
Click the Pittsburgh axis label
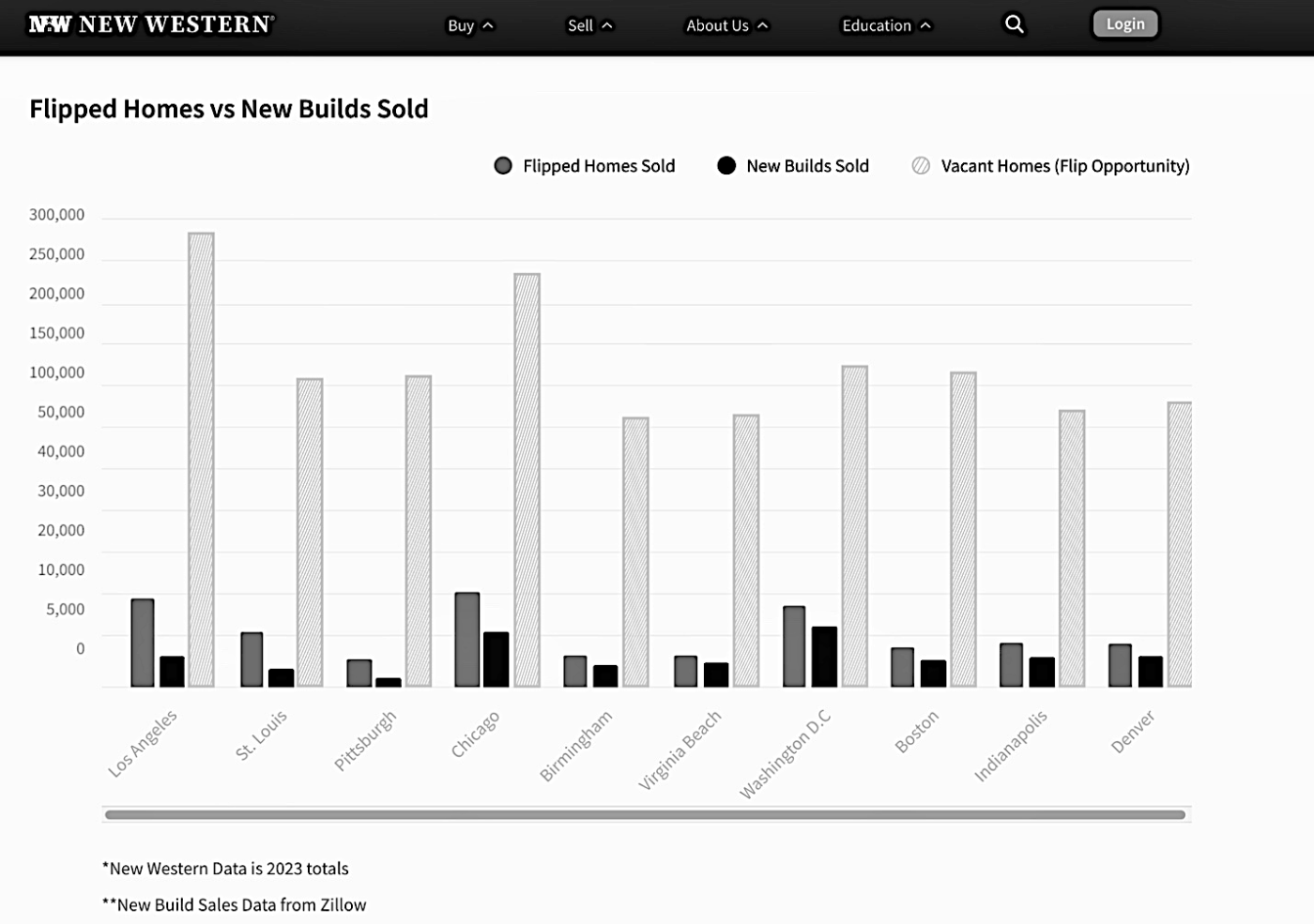click(x=366, y=739)
